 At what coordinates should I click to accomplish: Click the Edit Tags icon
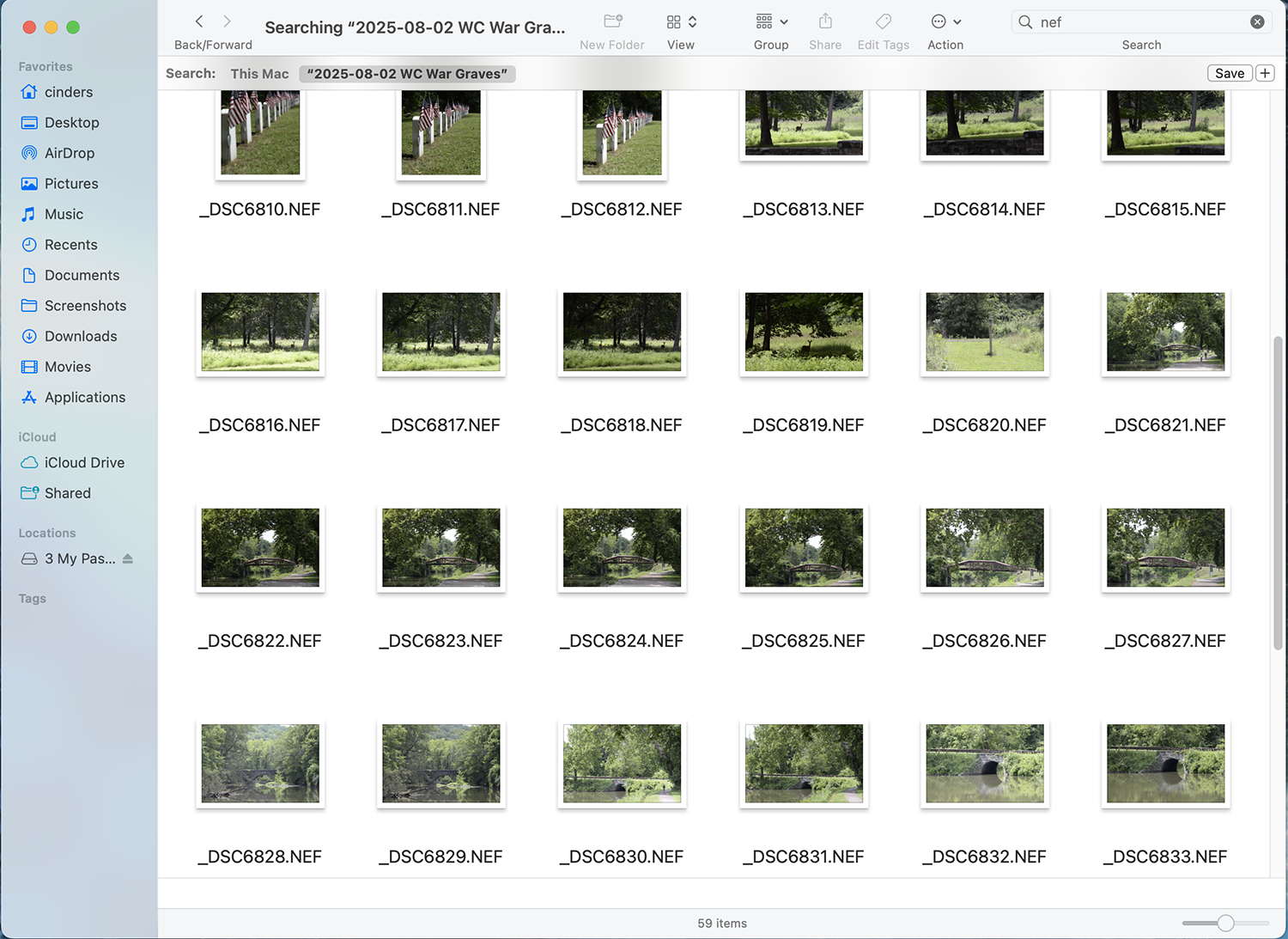point(883,21)
